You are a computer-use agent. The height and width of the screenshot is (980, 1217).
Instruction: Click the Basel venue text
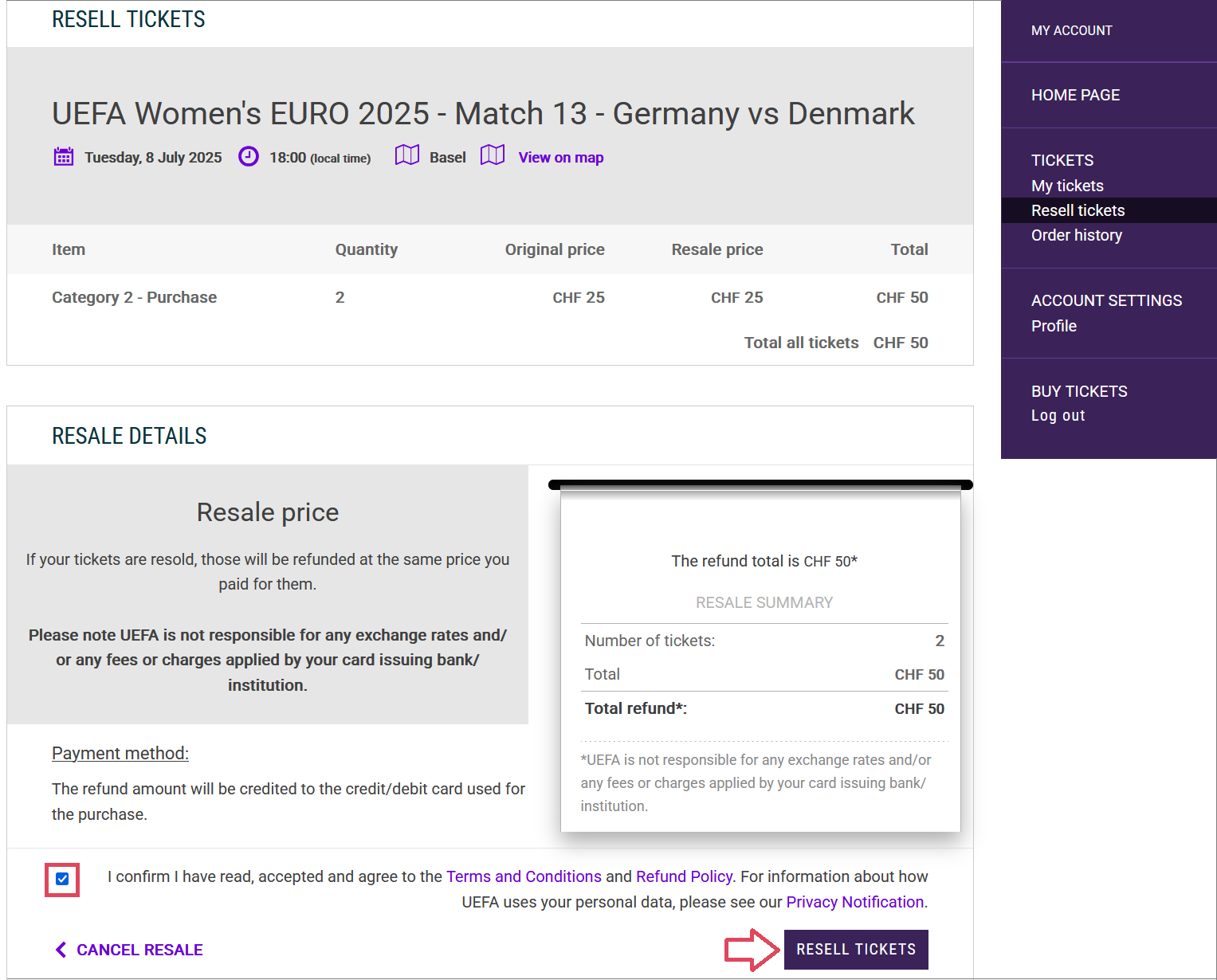(448, 158)
